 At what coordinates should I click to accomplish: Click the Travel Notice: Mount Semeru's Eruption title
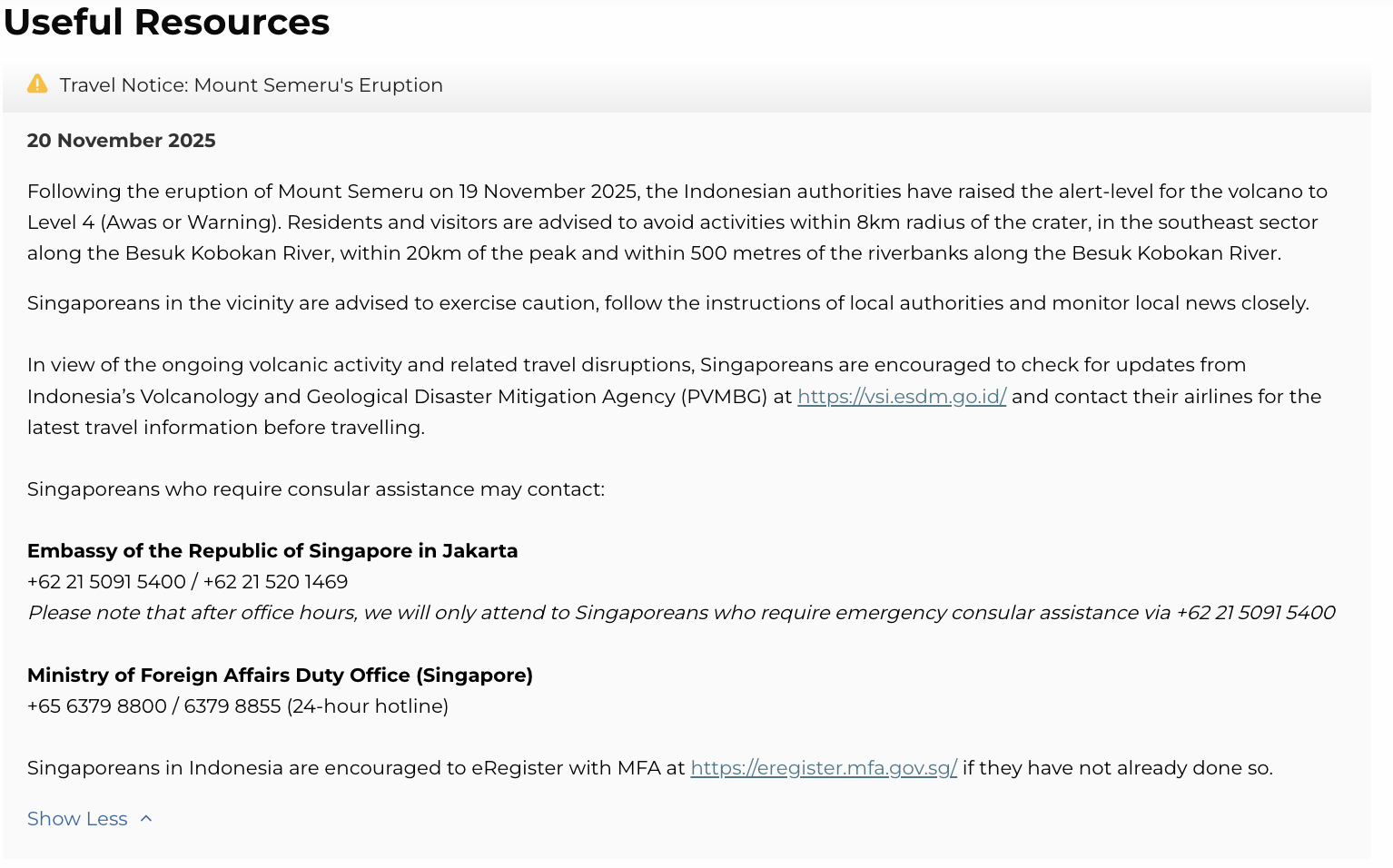[x=251, y=85]
